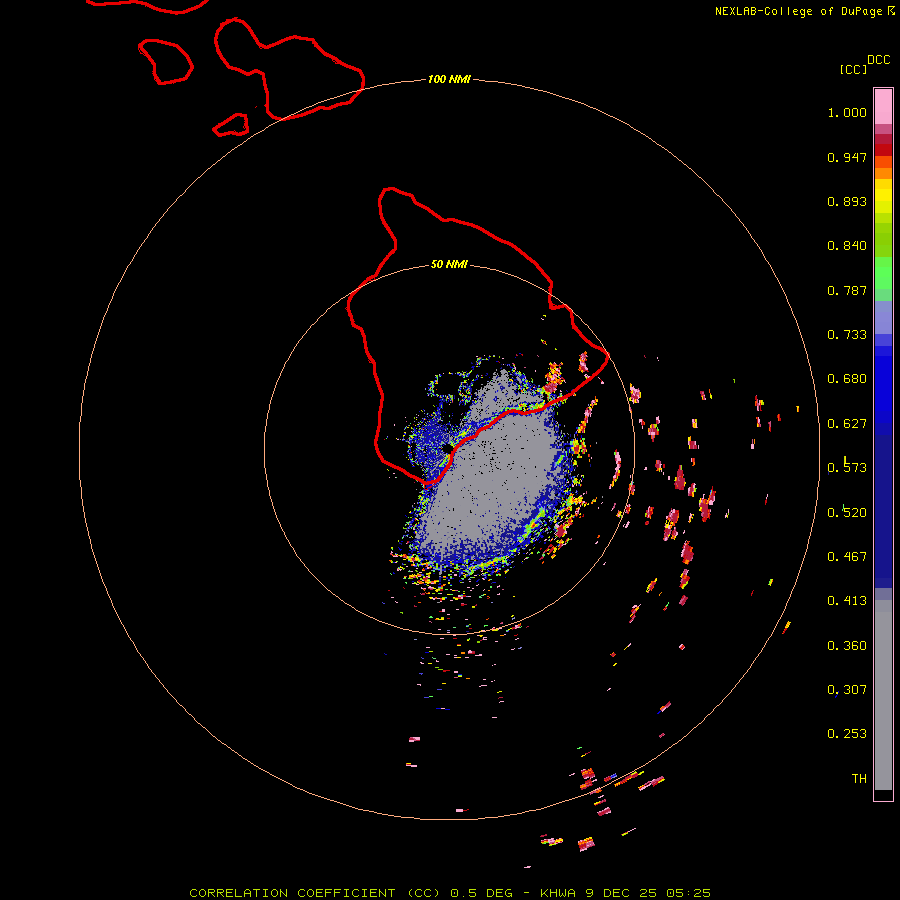Click the 0.413 value on the color scale

(x=847, y=601)
